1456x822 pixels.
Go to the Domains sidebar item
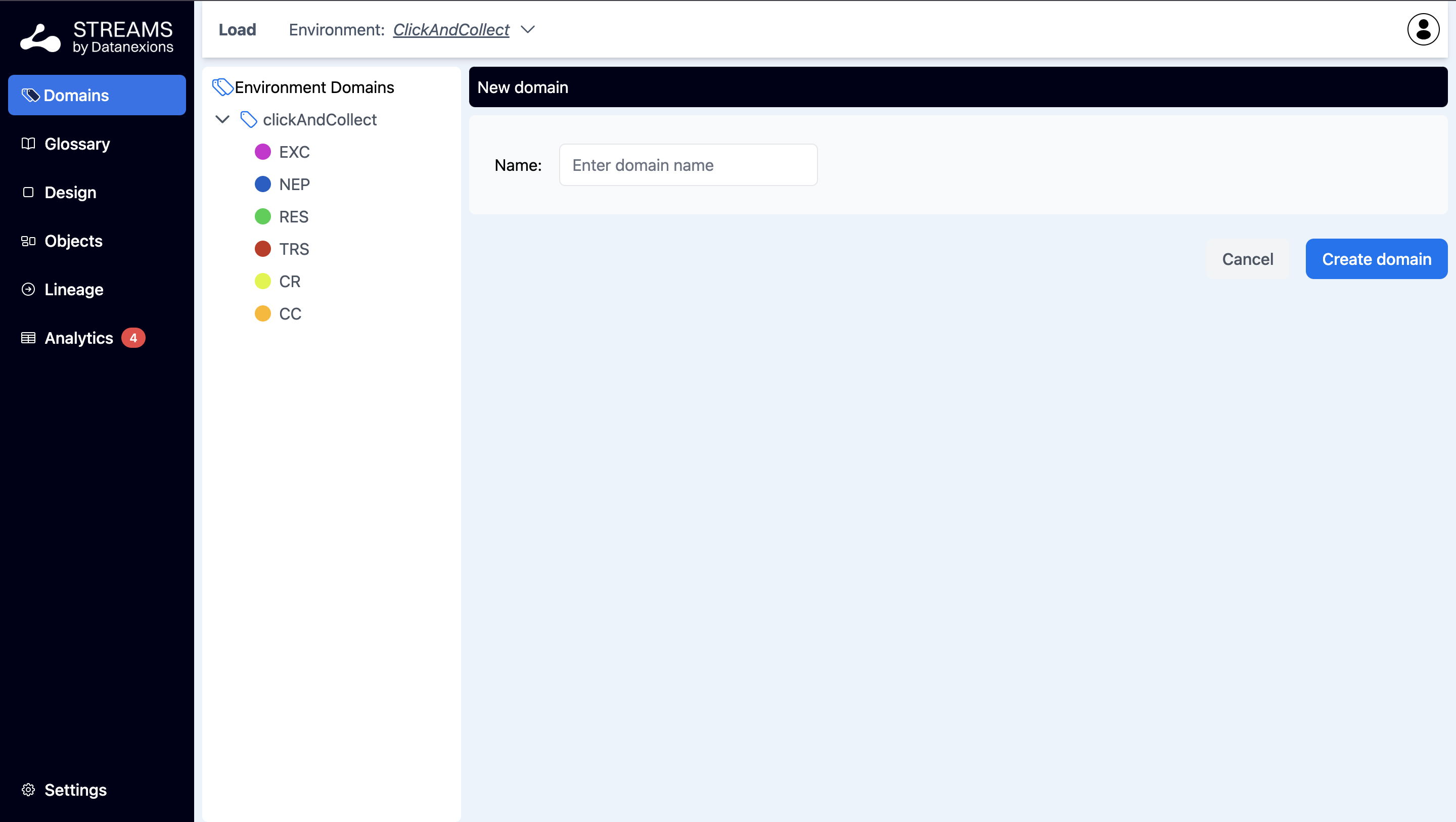point(97,95)
